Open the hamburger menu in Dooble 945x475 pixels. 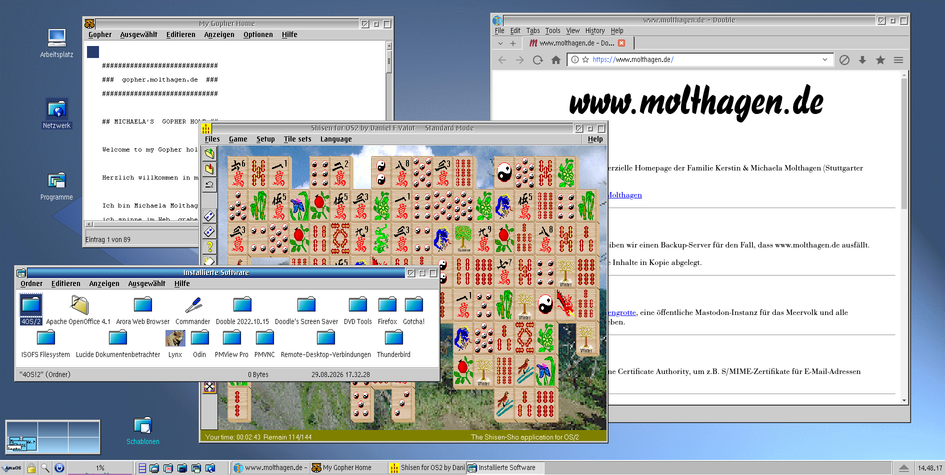pos(899,60)
